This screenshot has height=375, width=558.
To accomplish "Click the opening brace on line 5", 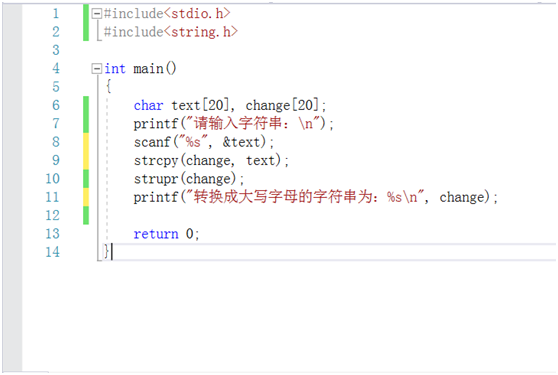I will [108, 86].
